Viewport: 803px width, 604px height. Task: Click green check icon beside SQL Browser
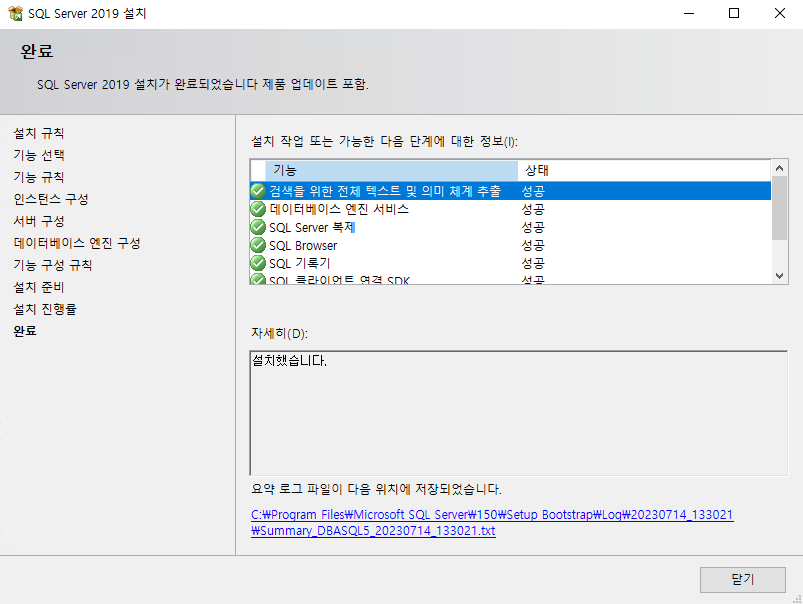[x=258, y=245]
